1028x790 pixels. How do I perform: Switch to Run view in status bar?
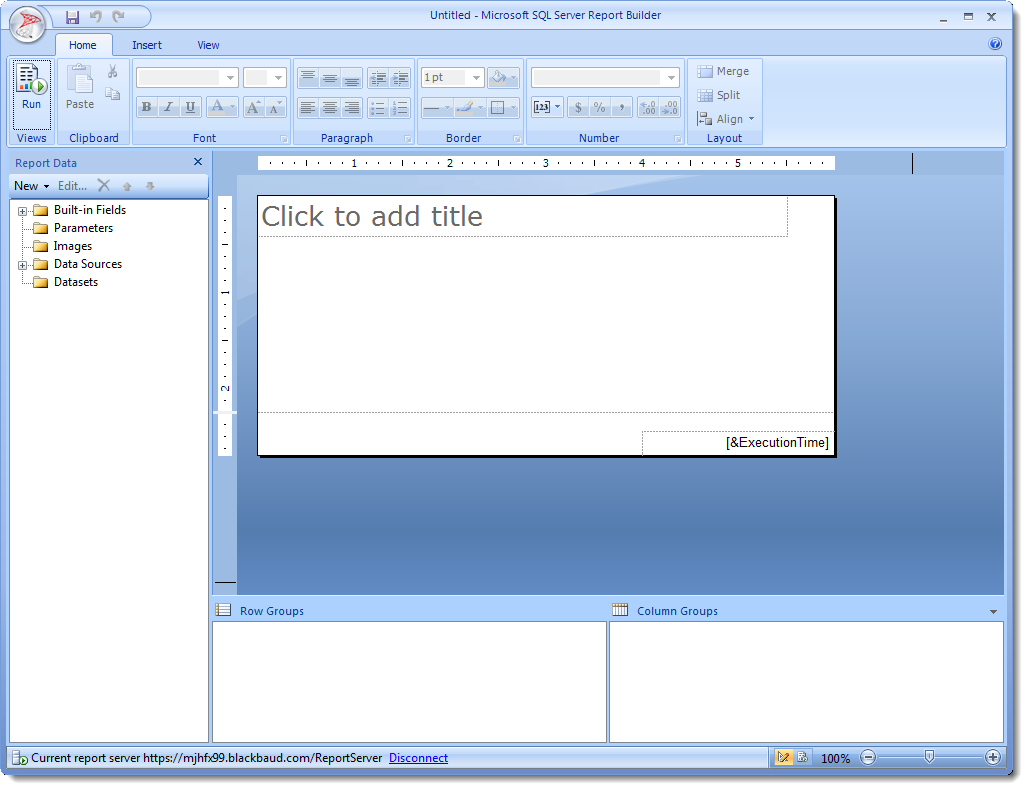coord(802,757)
